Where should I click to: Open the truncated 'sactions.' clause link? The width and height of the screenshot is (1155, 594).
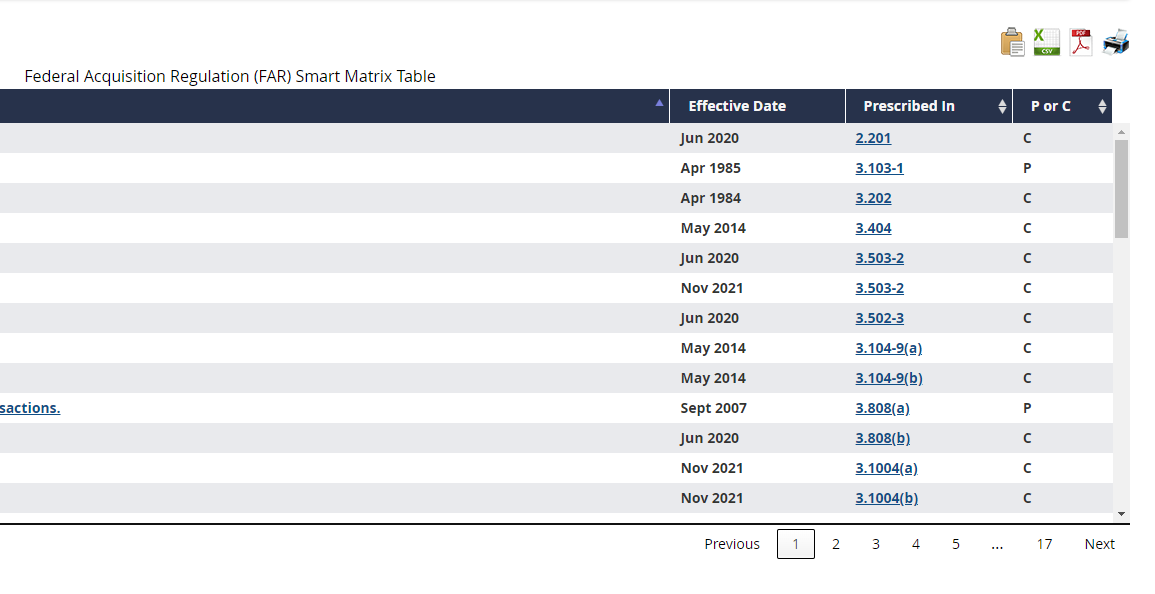[x=30, y=408]
